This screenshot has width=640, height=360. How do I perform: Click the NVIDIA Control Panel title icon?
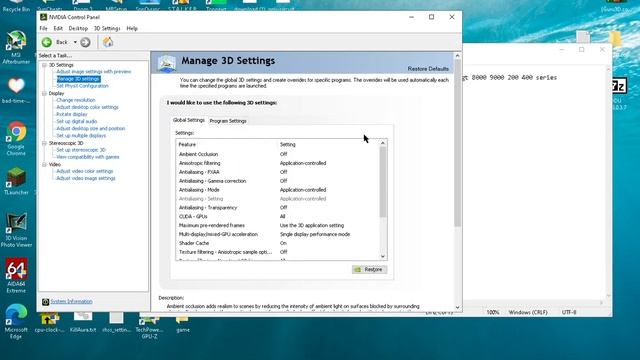click(x=43, y=17)
